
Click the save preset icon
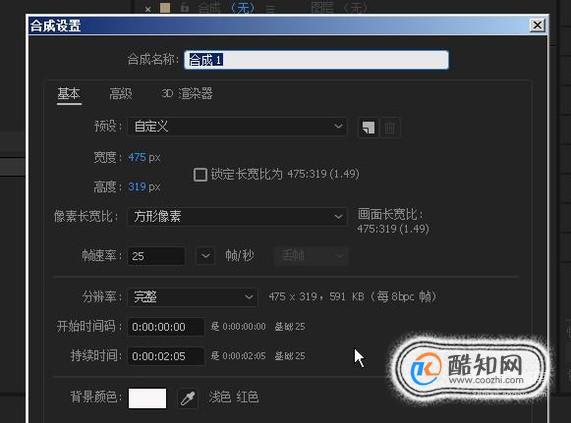[x=369, y=128]
